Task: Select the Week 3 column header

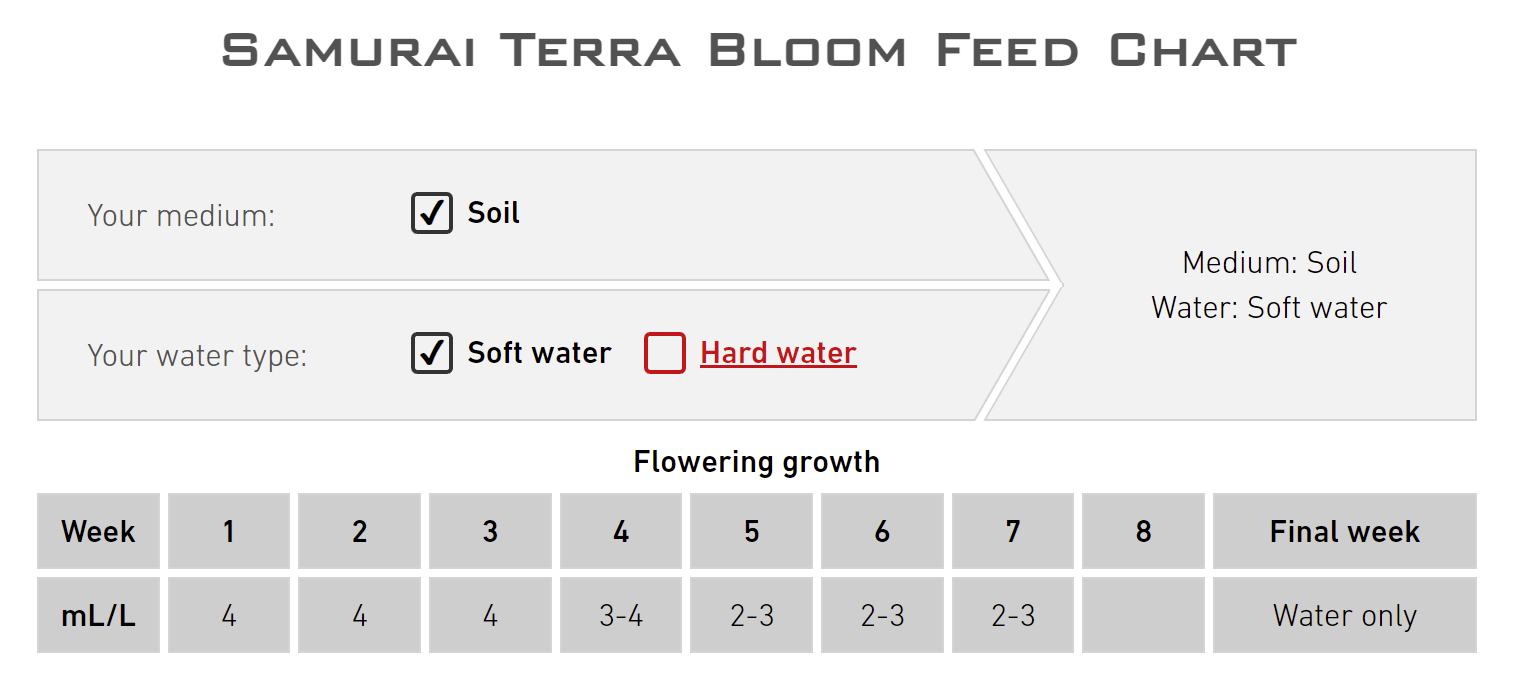Action: tap(490, 531)
